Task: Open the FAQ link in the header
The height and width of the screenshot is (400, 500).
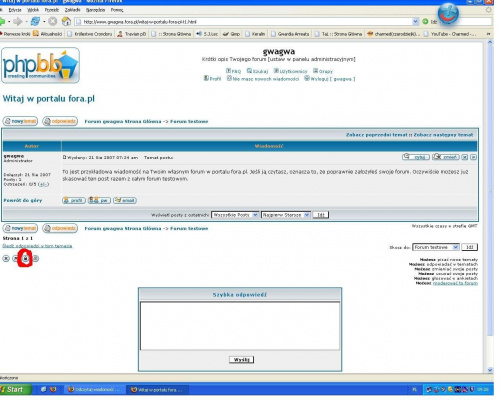Action: click(233, 71)
